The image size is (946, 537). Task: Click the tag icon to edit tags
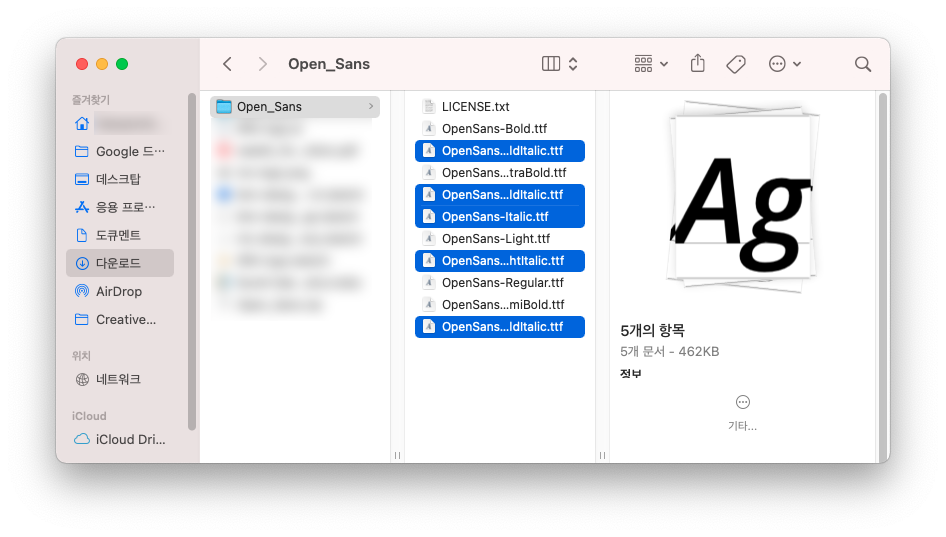pos(736,64)
